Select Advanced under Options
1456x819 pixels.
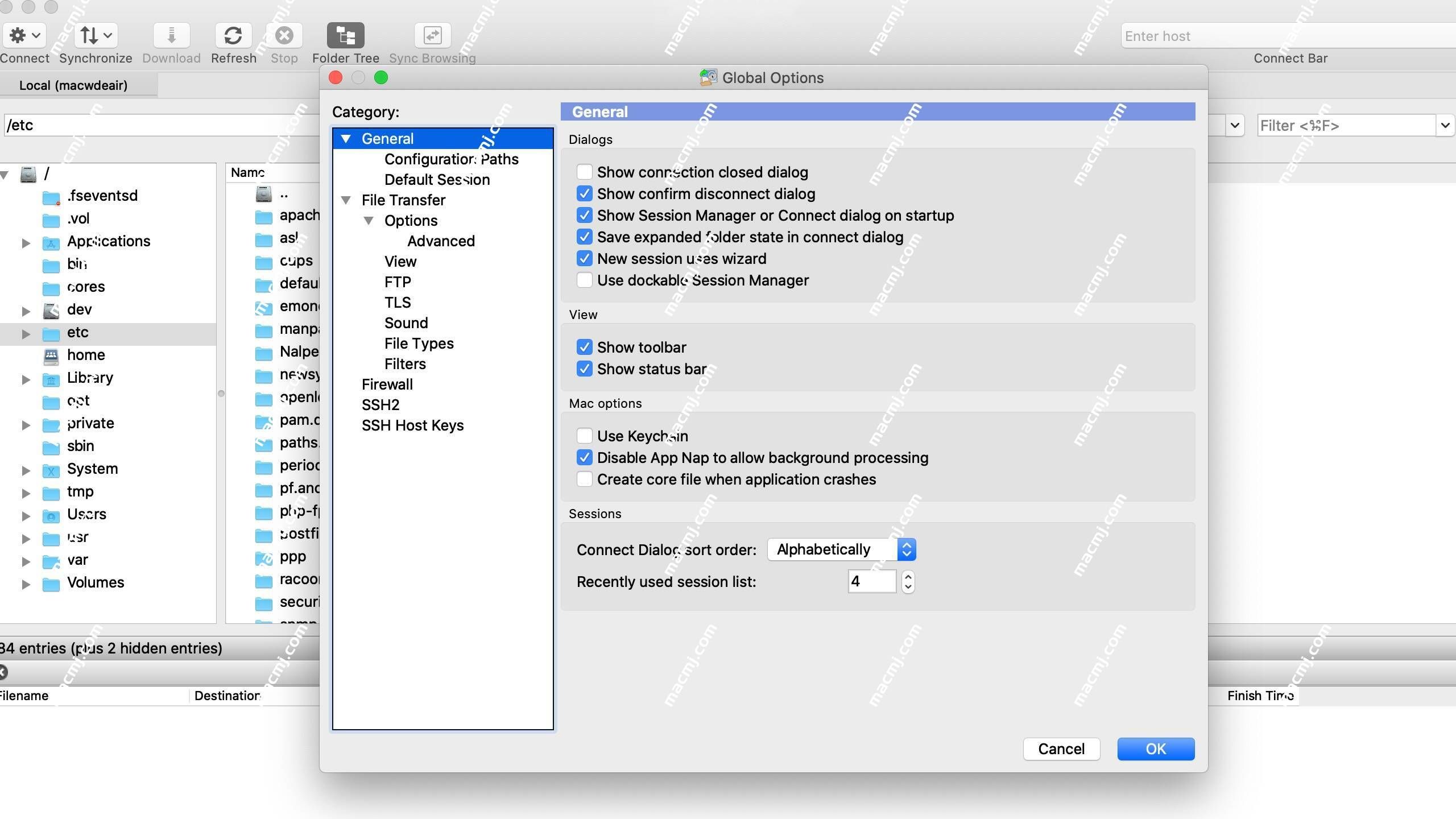click(441, 241)
